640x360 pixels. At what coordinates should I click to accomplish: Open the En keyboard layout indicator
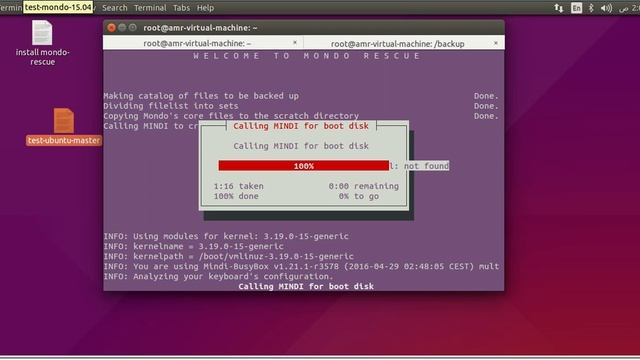[576, 8]
